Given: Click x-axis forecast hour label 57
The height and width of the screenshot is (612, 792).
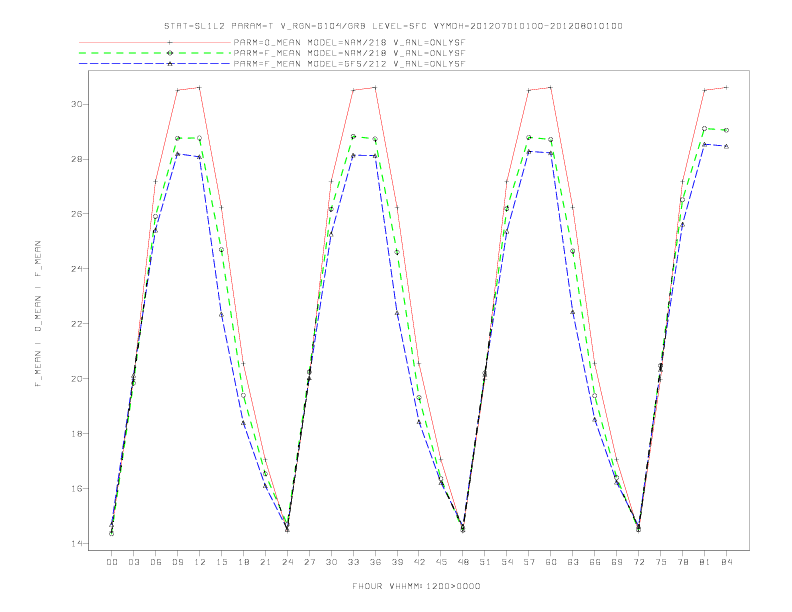Looking at the screenshot, I should (x=529, y=562).
